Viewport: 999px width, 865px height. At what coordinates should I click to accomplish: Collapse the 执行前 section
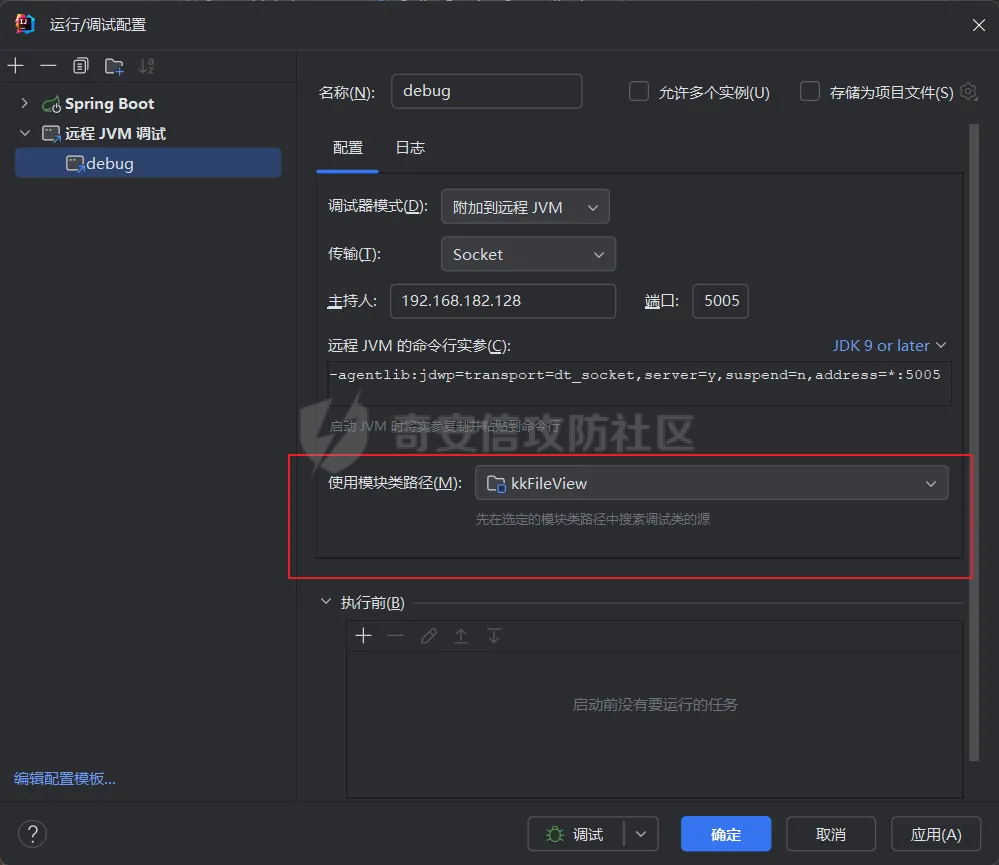pos(325,602)
